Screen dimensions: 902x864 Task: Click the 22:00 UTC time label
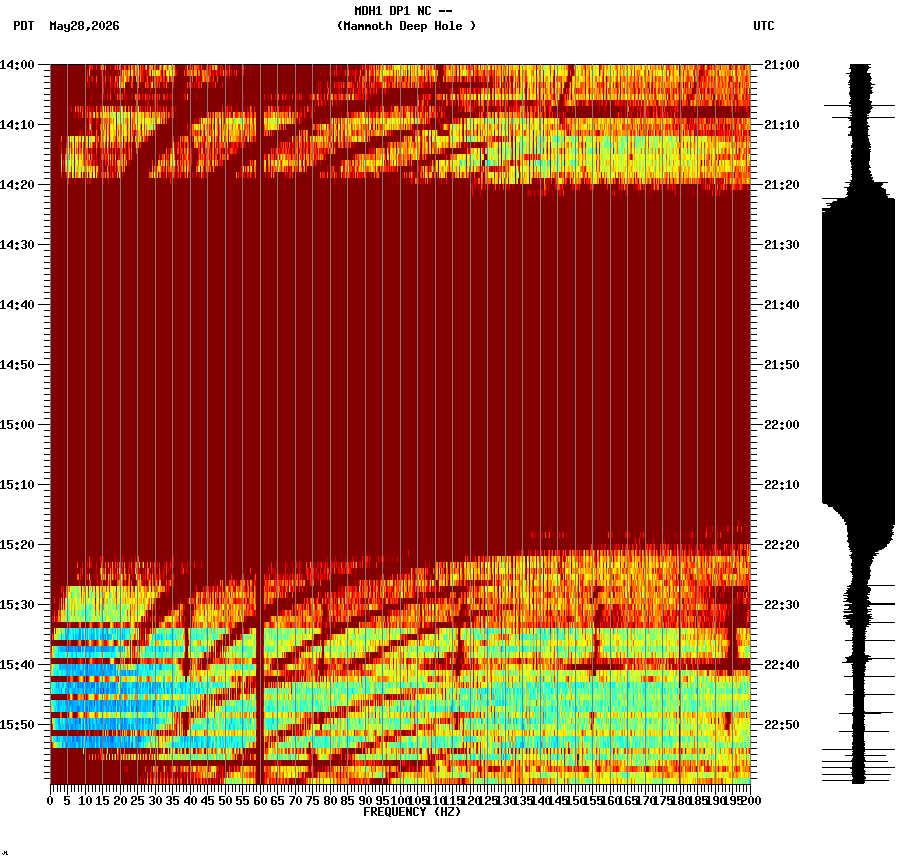782,425
